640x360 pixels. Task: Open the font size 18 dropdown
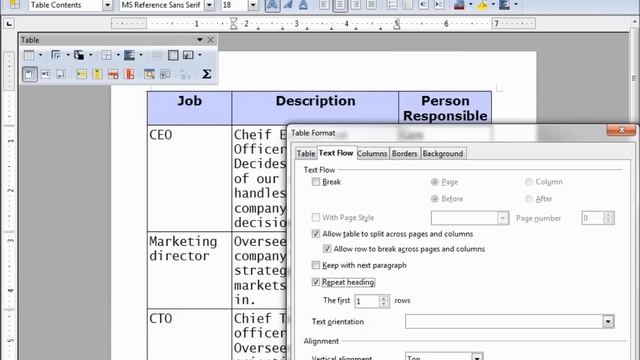(253, 5)
